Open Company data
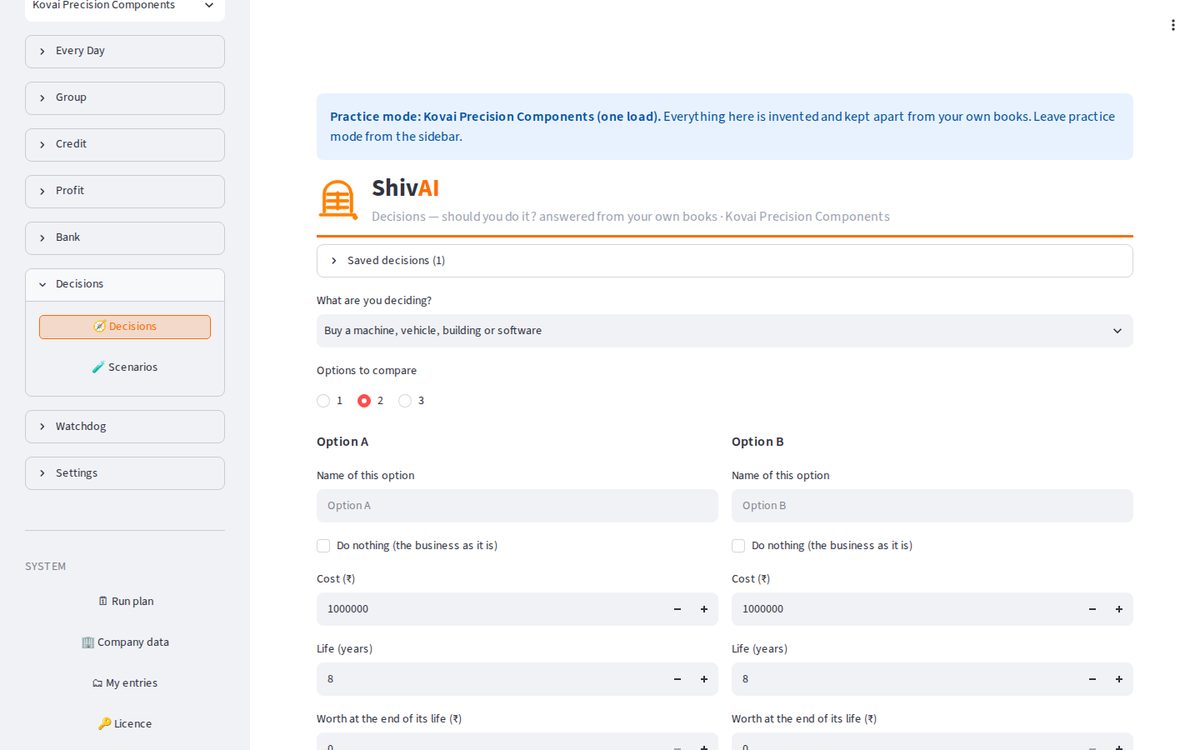 click(x=125, y=643)
